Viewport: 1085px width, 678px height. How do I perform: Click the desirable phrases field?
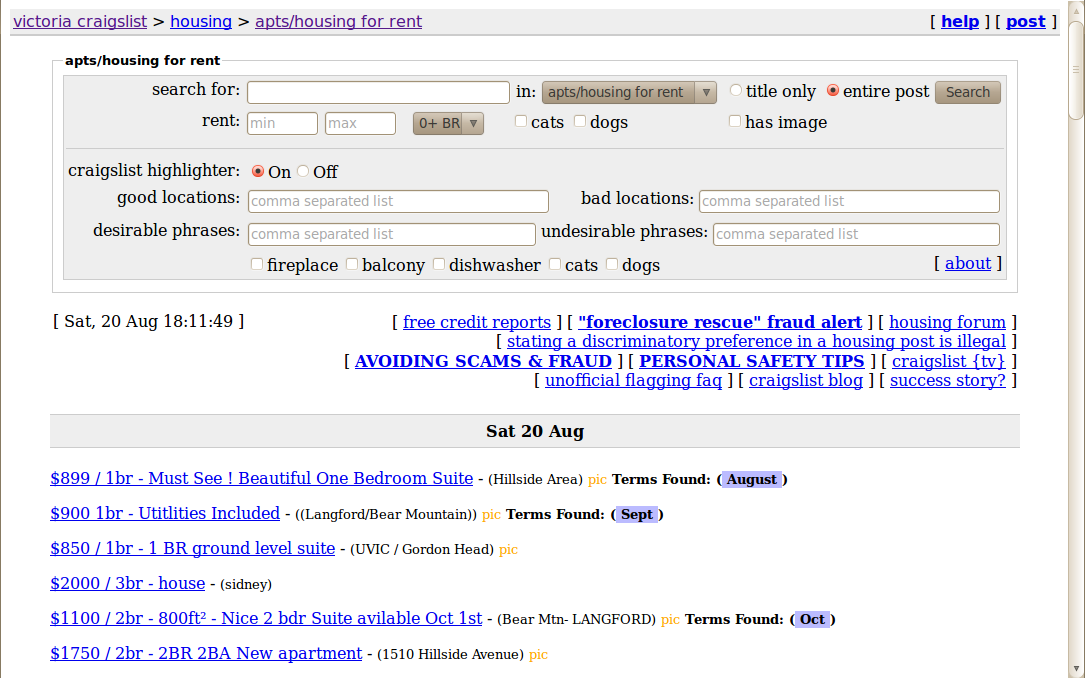pyautogui.click(x=392, y=234)
